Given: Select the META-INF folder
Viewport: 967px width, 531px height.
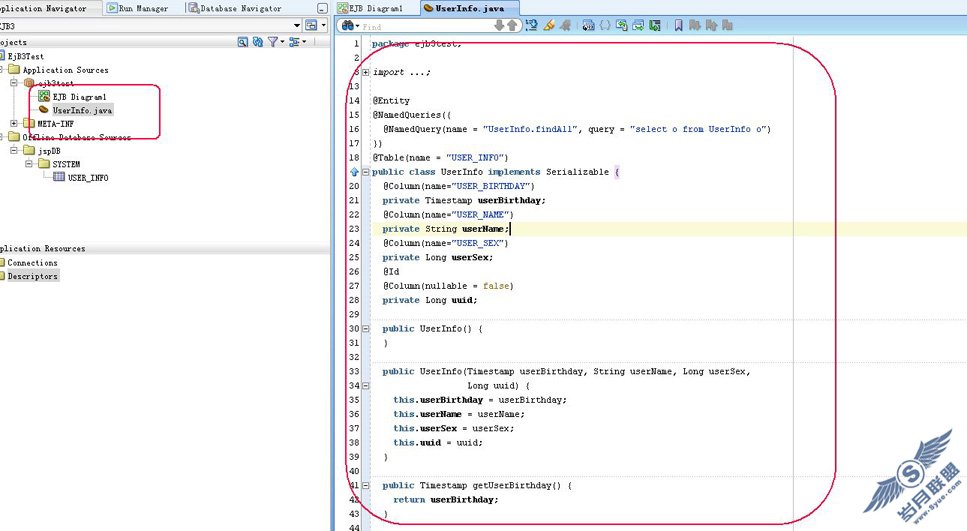Looking at the screenshot, I should (x=56, y=124).
